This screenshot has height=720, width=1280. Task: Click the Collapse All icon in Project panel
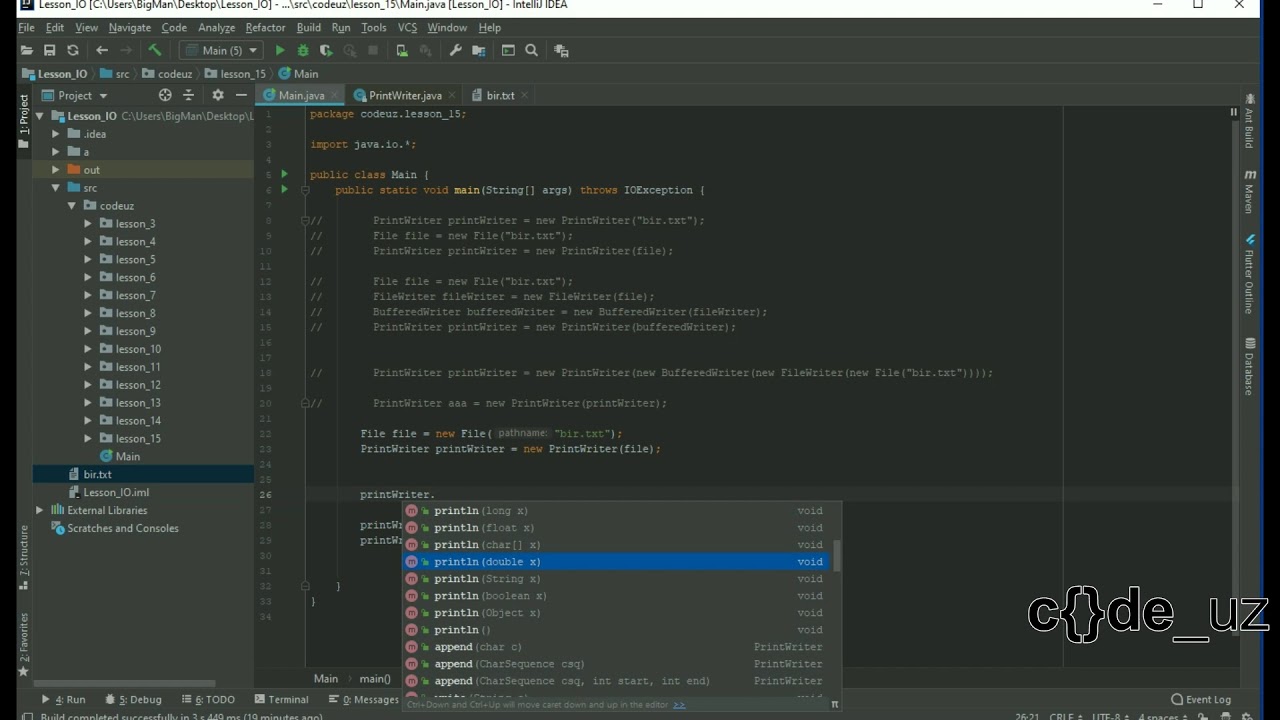tap(188, 95)
